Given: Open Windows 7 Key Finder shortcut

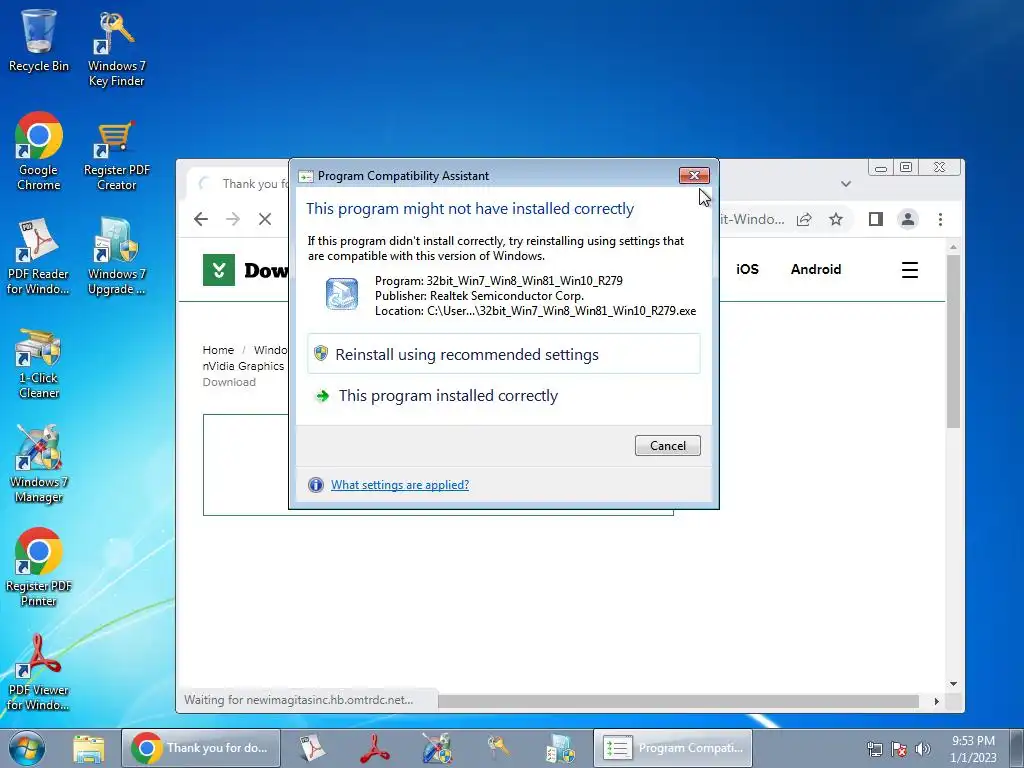Looking at the screenshot, I should [116, 49].
